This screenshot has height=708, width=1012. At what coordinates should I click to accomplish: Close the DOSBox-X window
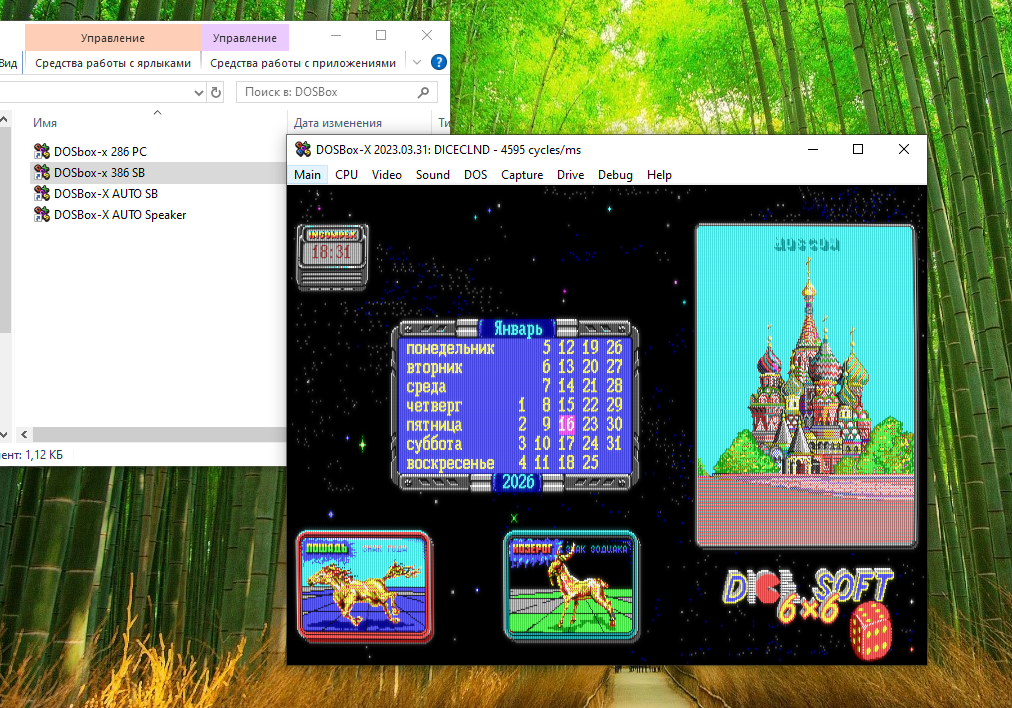[904, 149]
